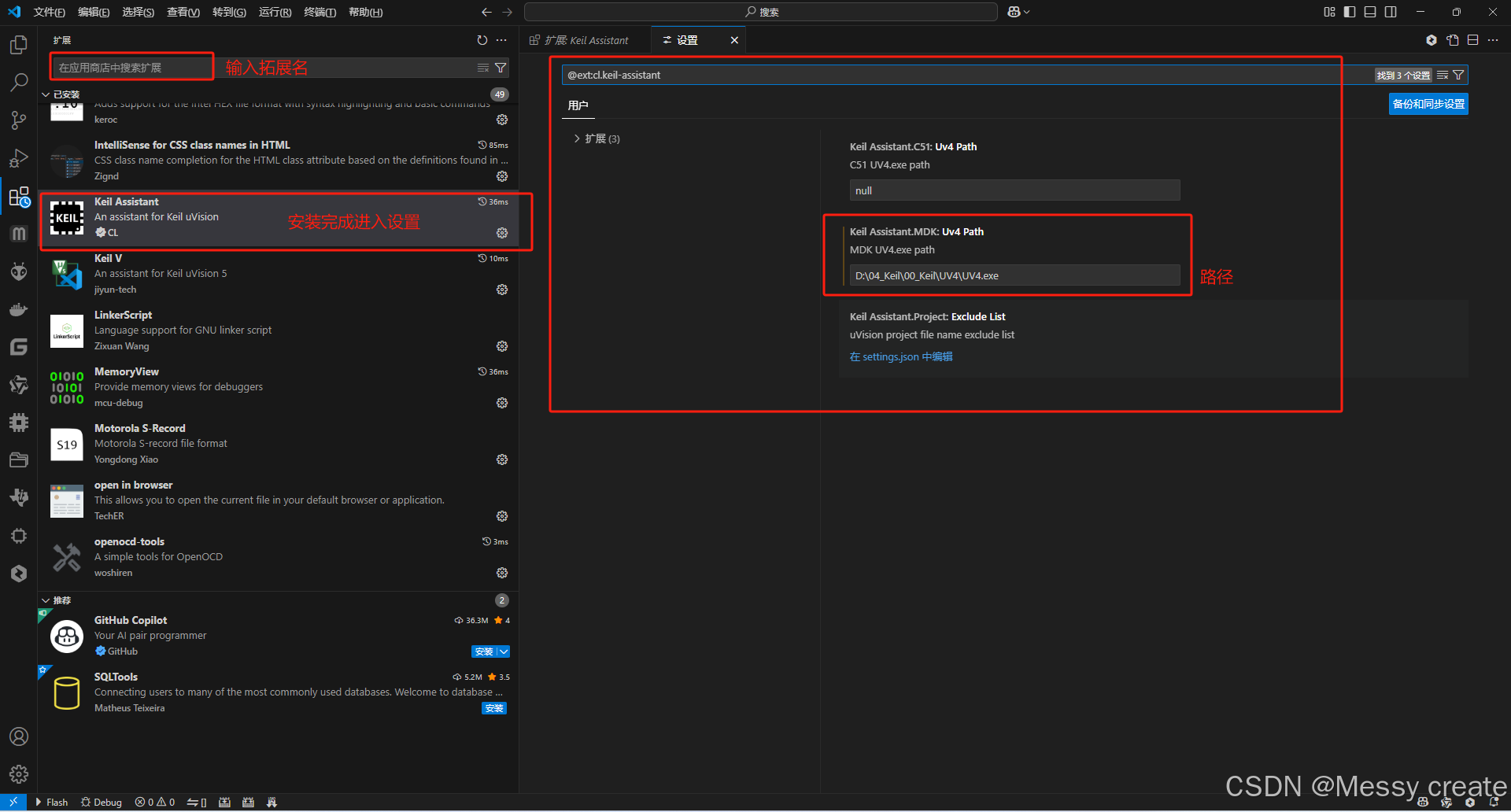Click the Debug status bar button
1511x812 pixels.
point(102,803)
